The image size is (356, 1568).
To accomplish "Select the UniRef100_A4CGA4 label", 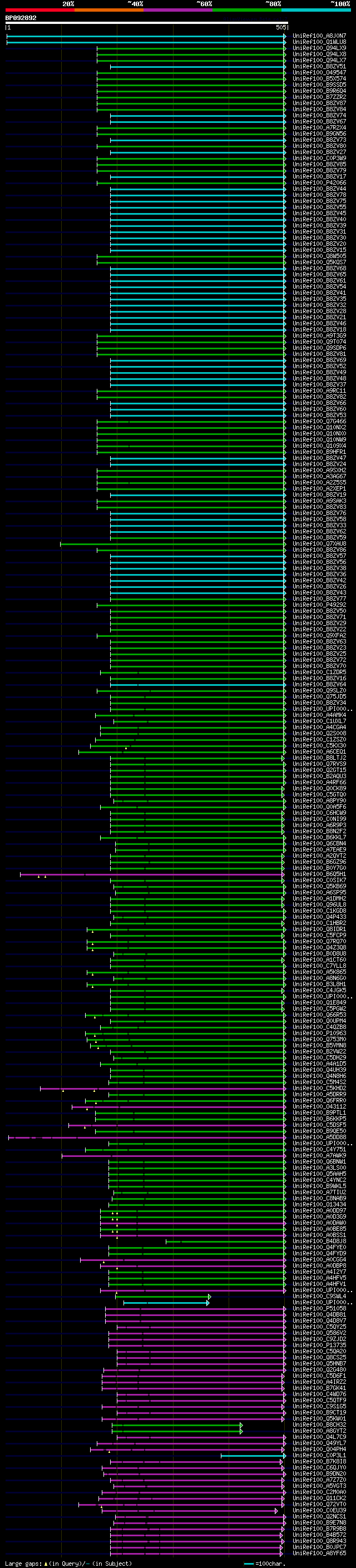I will tap(319, 728).
